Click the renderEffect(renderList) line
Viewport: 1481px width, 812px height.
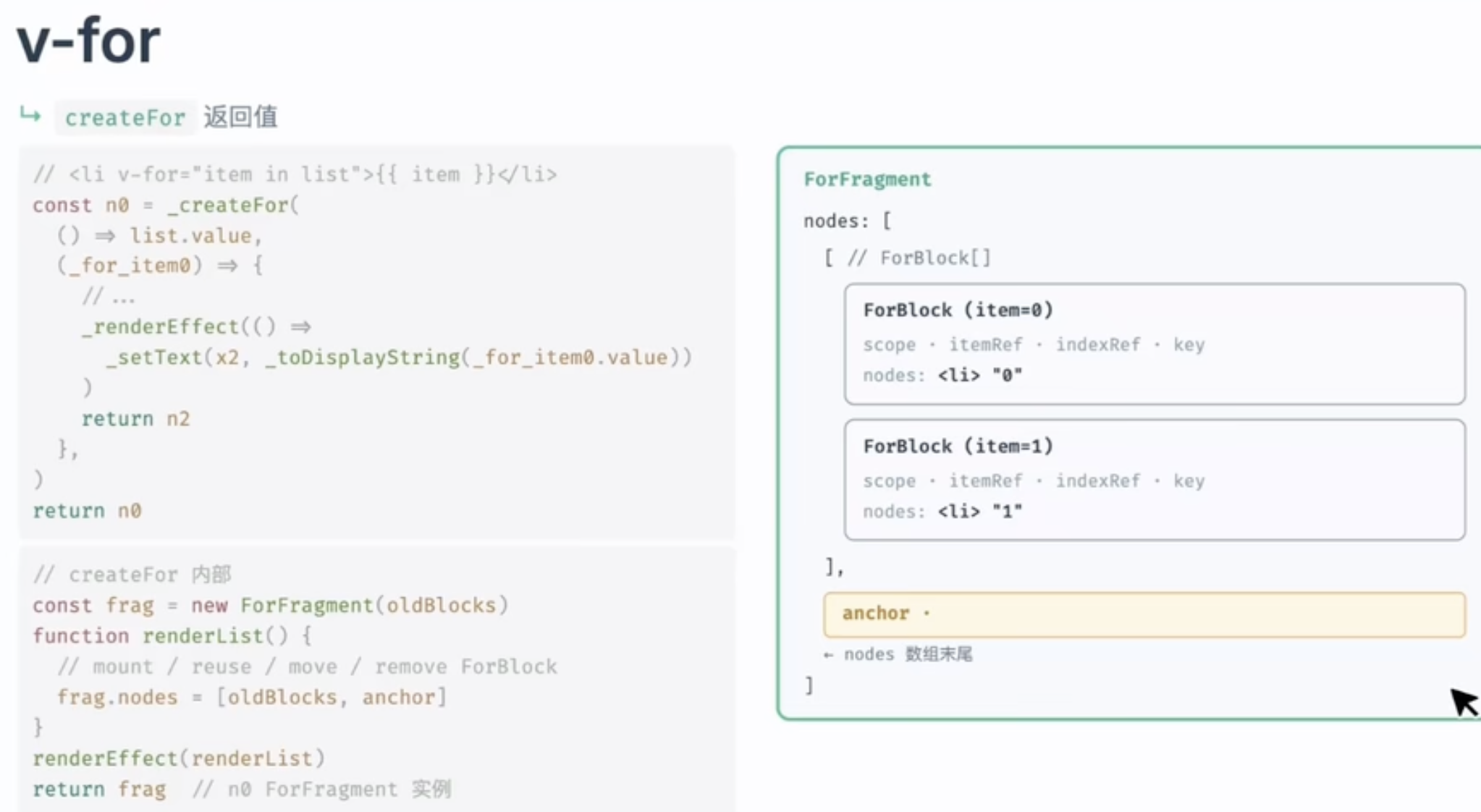coord(179,758)
